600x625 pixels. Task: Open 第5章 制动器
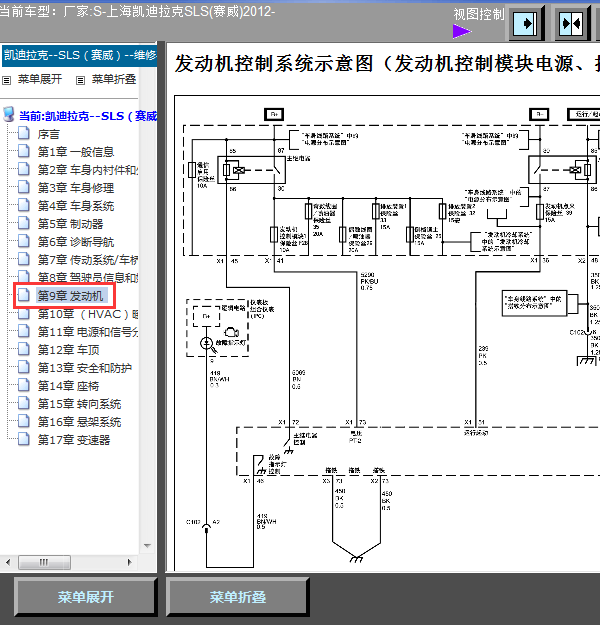(70, 224)
